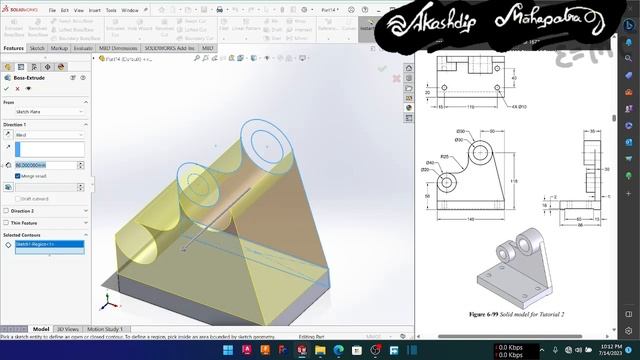Click the Print icon in the top toolbar

(x=220, y=10)
